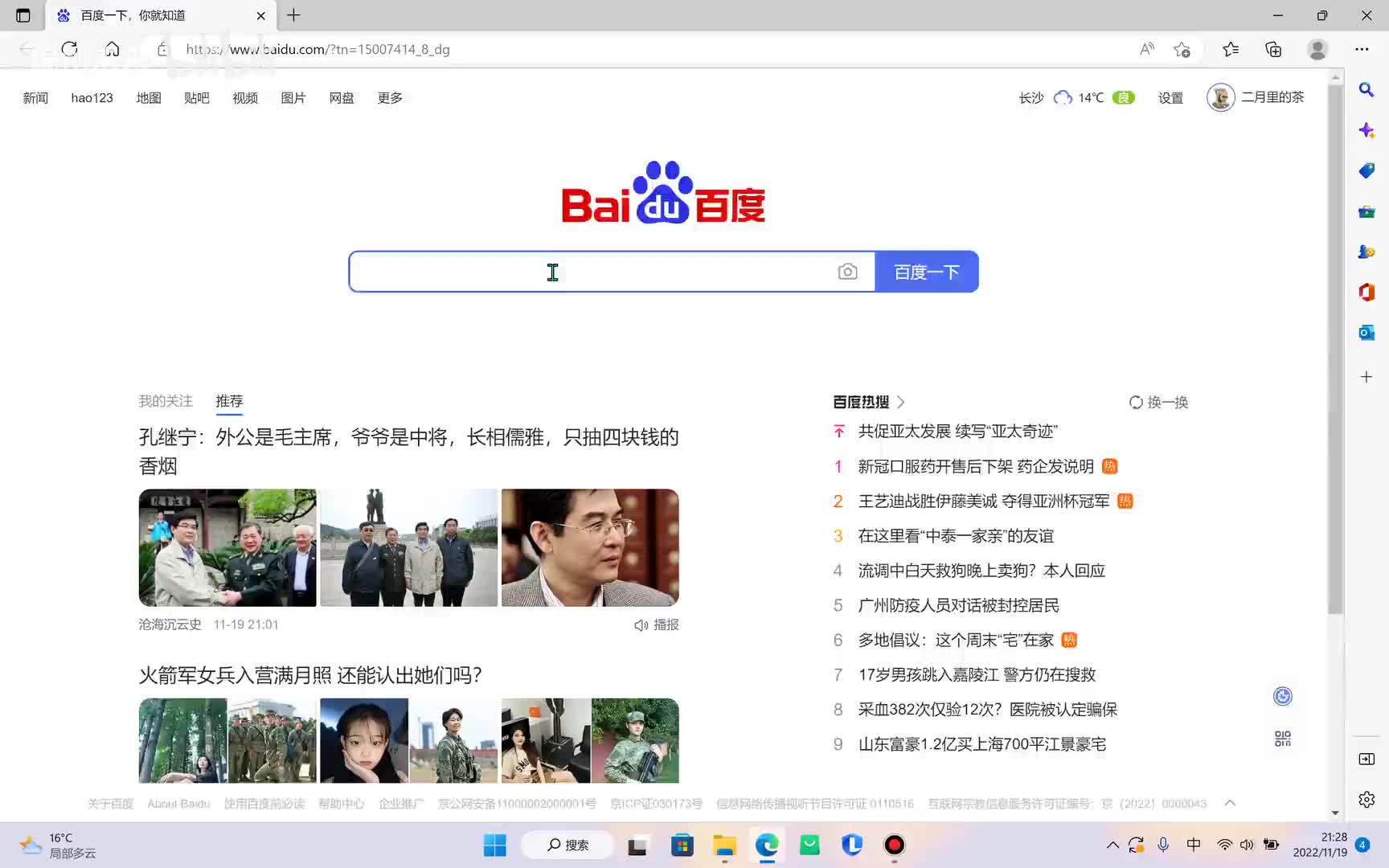Viewport: 1389px width, 868px height.
Task: Click the page vertical scrollbar
Action: pyautogui.click(x=1335, y=350)
